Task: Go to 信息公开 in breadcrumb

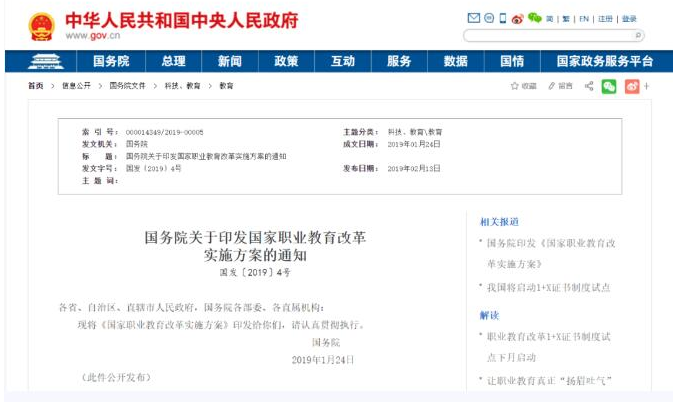Action: click(x=76, y=86)
